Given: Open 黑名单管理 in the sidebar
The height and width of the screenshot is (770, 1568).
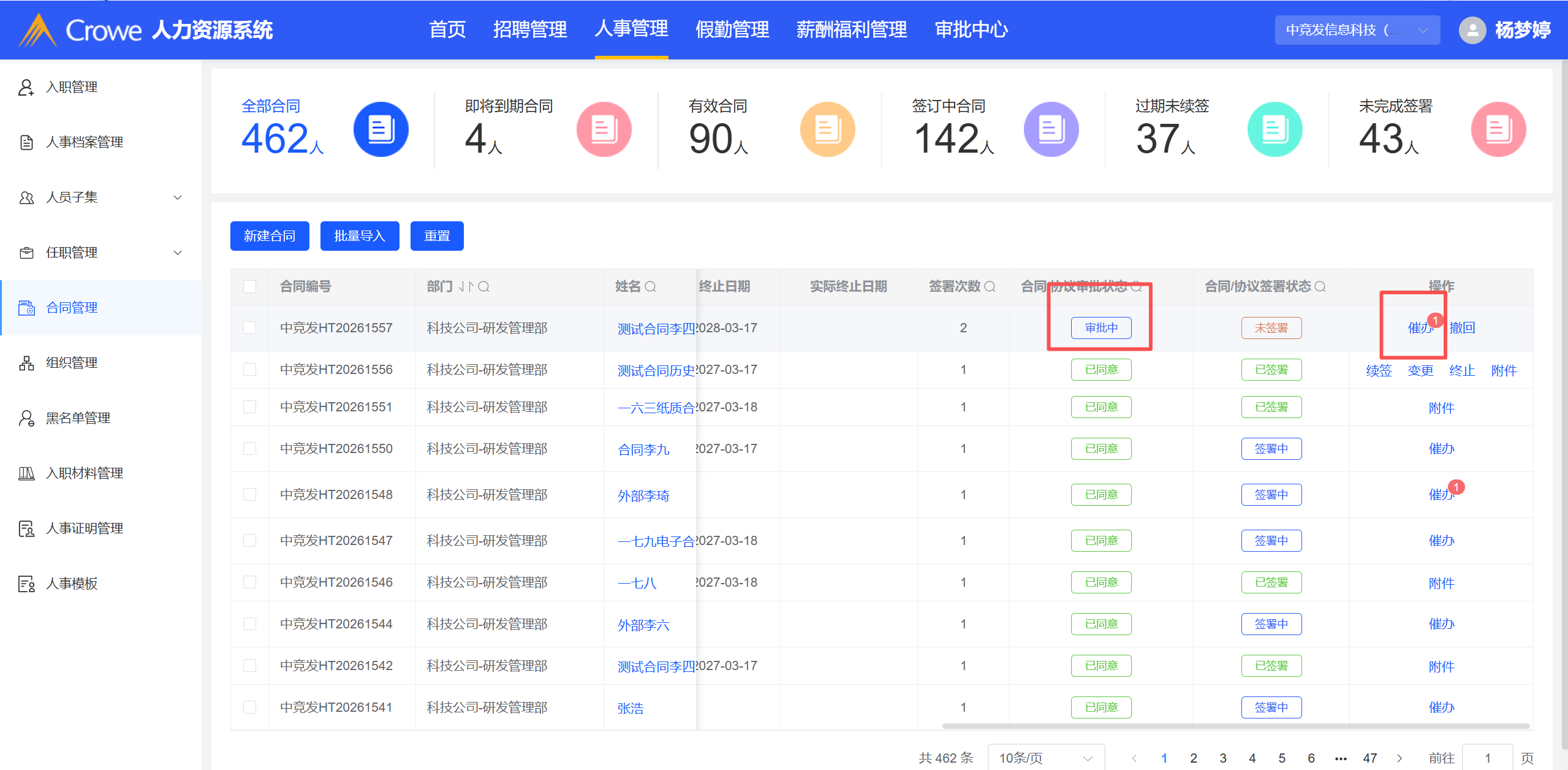Looking at the screenshot, I should pos(78,418).
